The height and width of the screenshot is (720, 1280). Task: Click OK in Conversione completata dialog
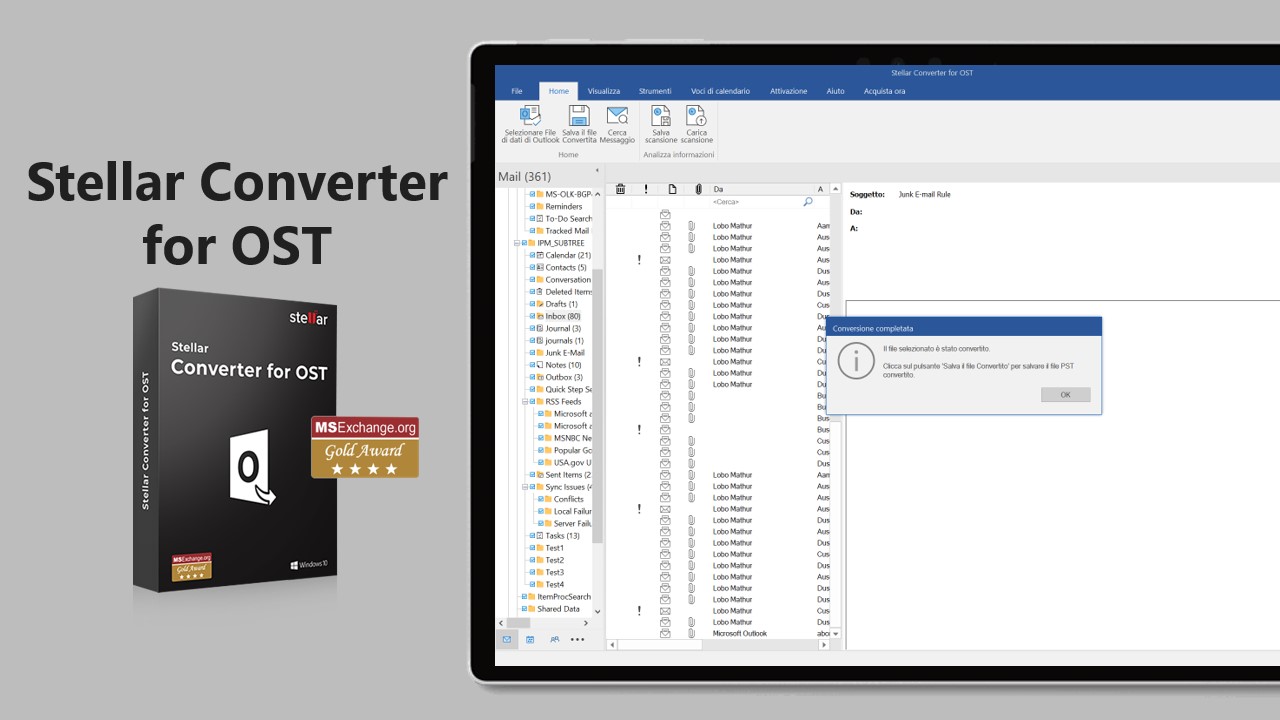coord(1065,395)
